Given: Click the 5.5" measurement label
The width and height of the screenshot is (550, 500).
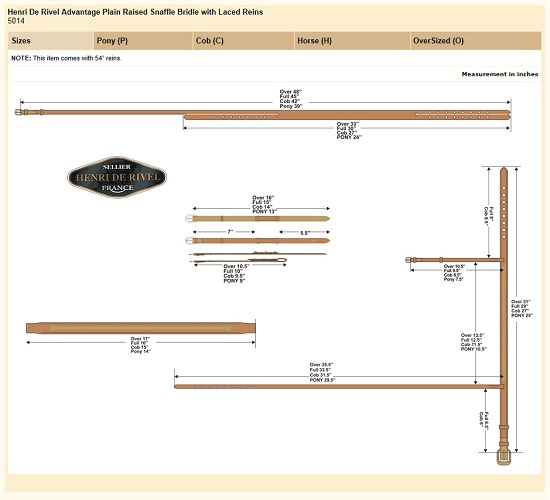Looking at the screenshot, I should tap(305, 233).
